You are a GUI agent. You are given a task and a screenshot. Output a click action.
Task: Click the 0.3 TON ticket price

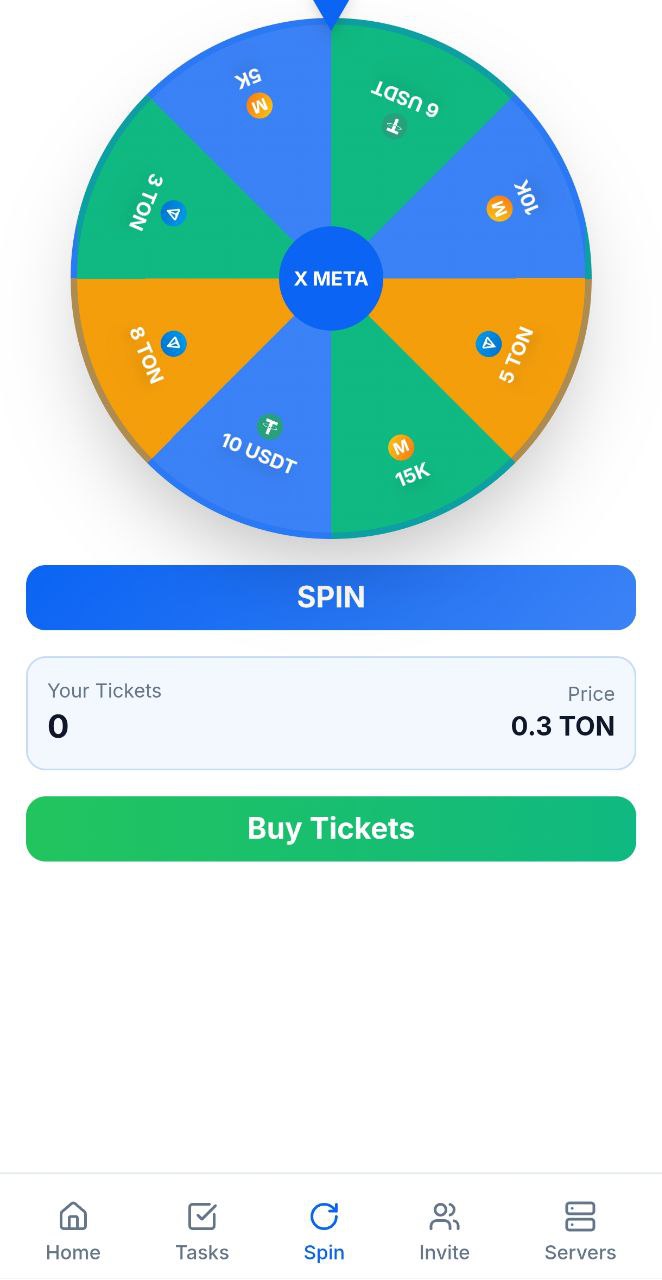[562, 726]
